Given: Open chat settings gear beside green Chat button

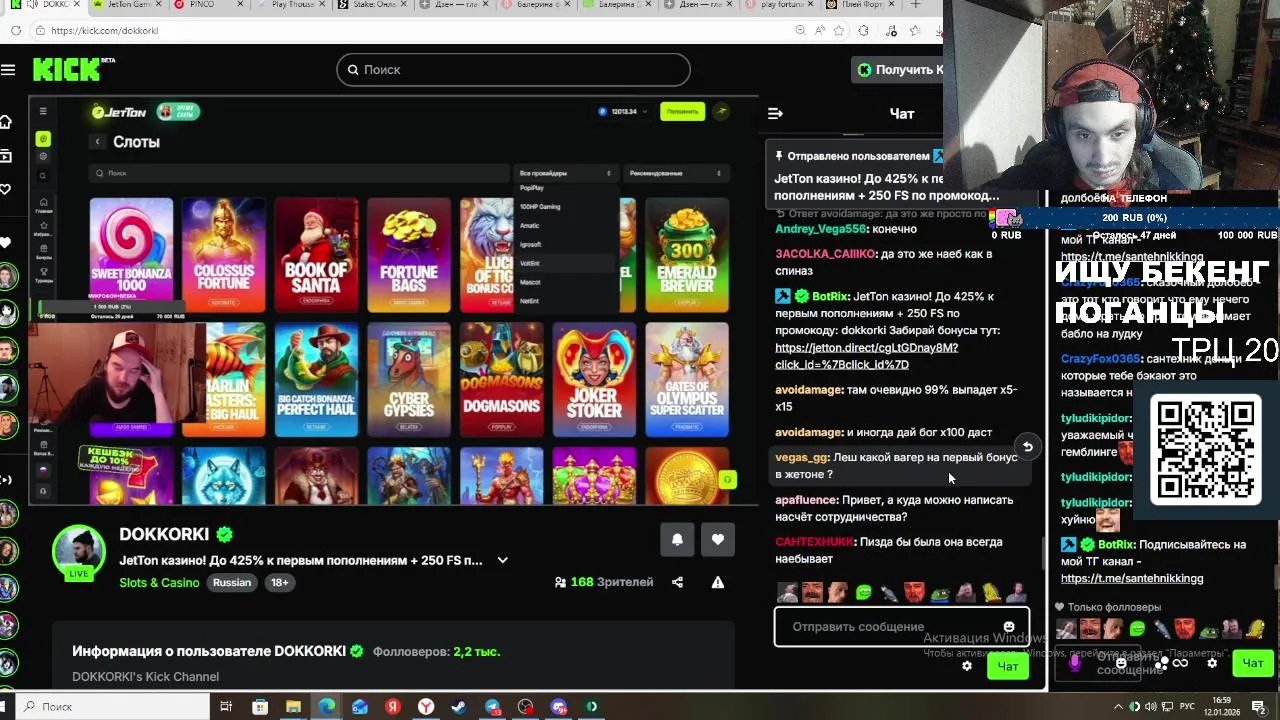Looking at the screenshot, I should (966, 666).
